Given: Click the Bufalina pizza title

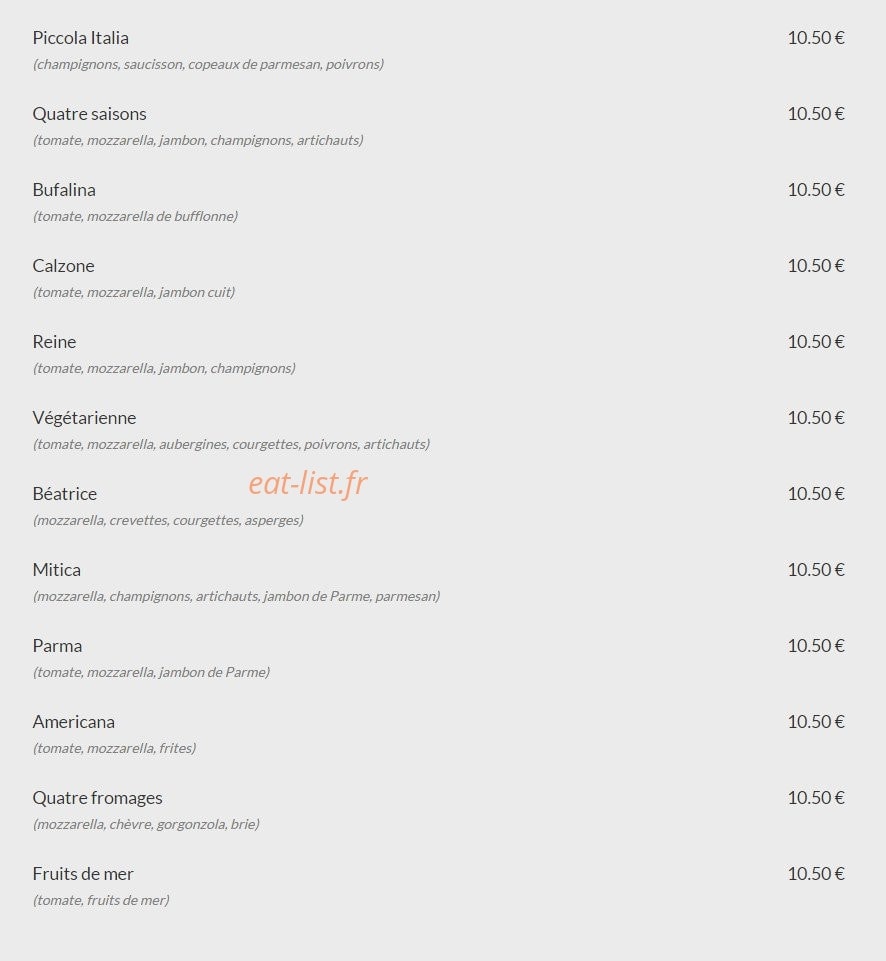Looking at the screenshot, I should 64,190.
